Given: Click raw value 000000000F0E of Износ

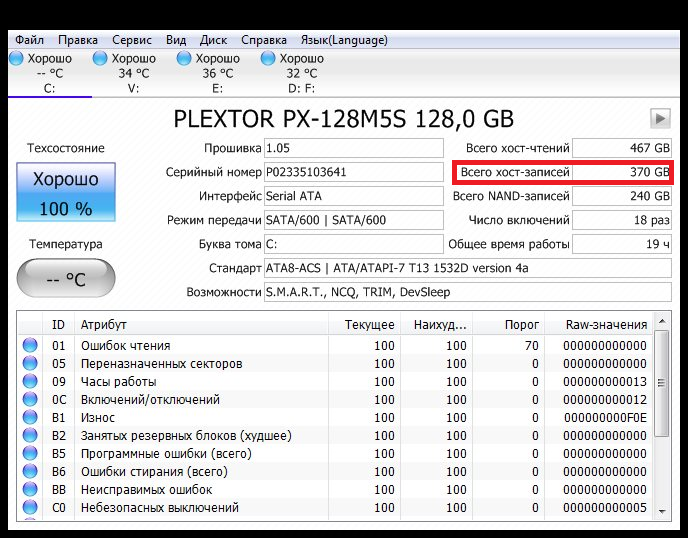Looking at the screenshot, I should 605,417.
